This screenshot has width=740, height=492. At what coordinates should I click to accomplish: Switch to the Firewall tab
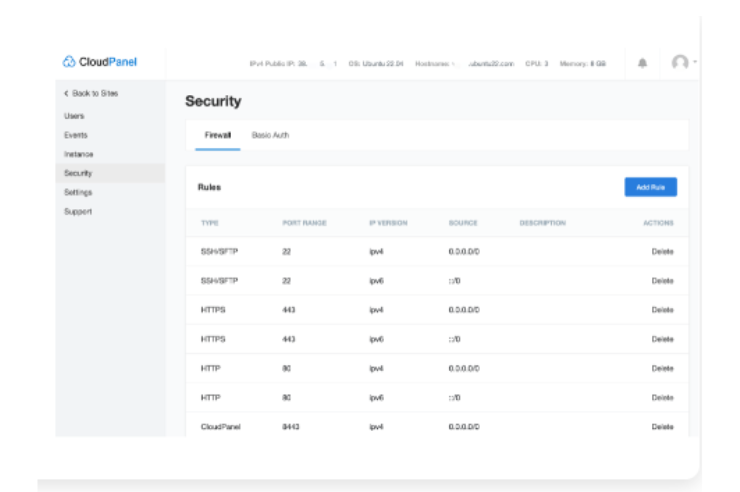pyautogui.click(x=217, y=135)
